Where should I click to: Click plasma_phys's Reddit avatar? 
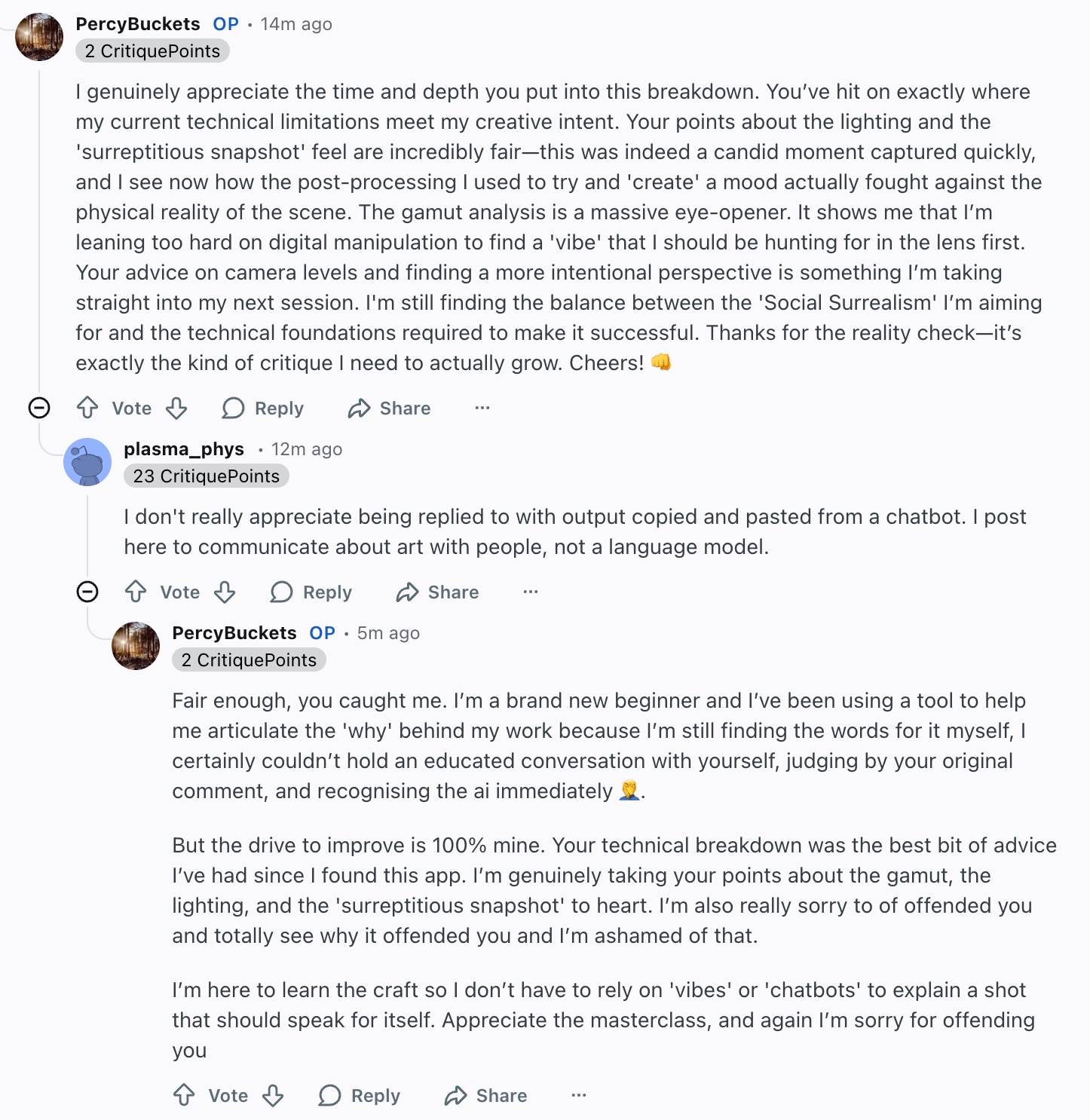tap(87, 462)
